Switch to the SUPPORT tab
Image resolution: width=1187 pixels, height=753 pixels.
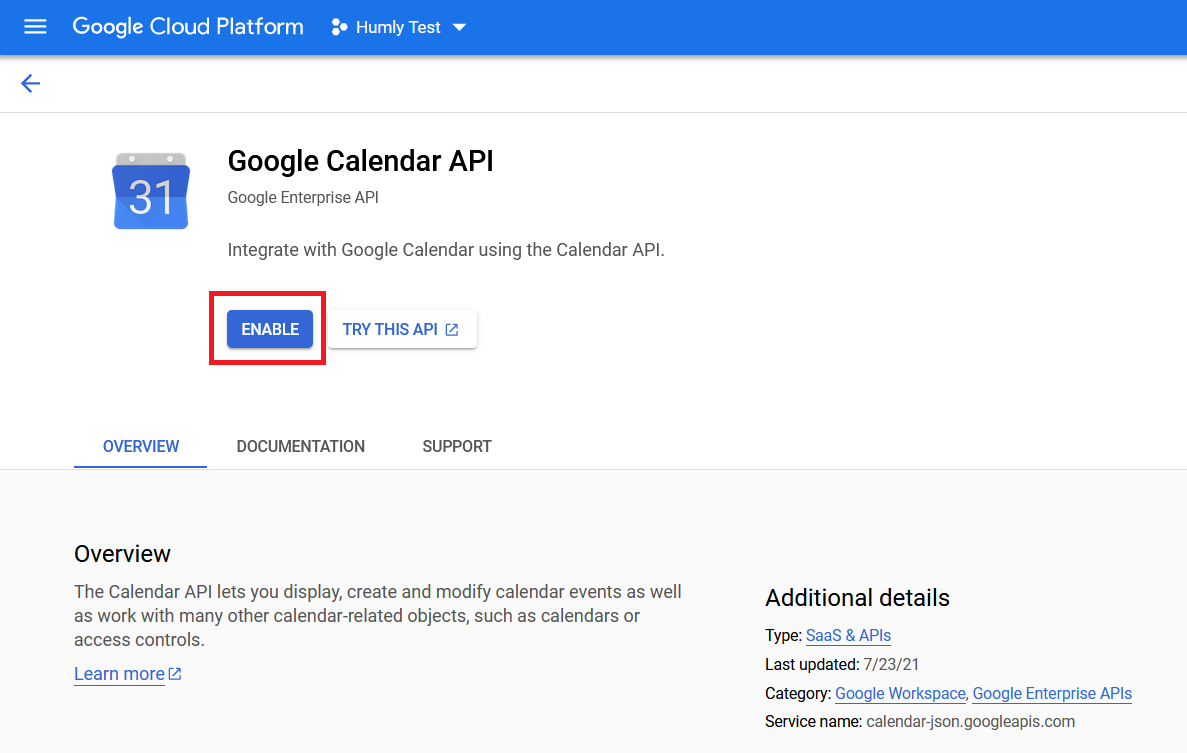[456, 446]
